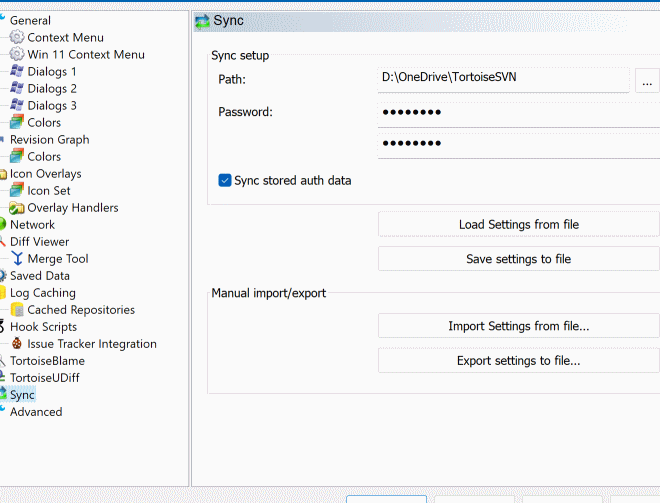Select Icon Overlays in the tree
Image resolution: width=660 pixels, height=503 pixels.
(45, 173)
